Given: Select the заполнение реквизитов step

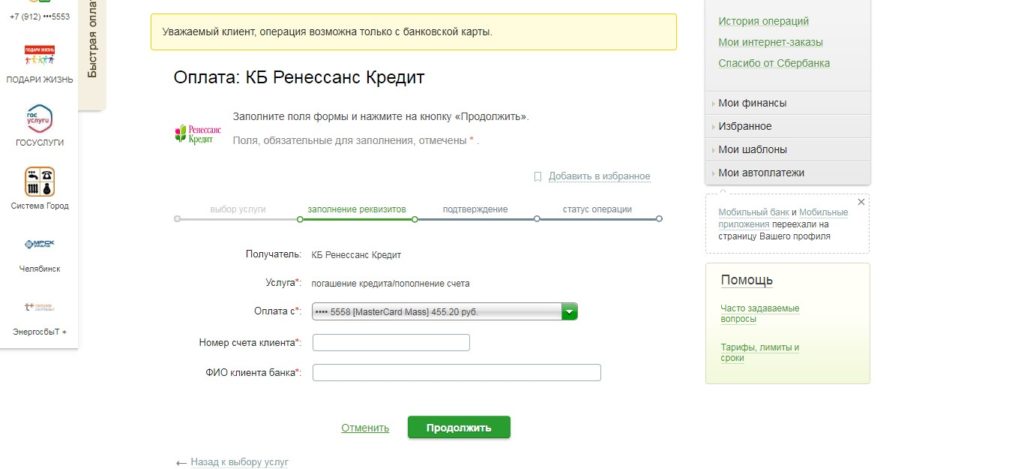Looking at the screenshot, I should (x=357, y=209).
